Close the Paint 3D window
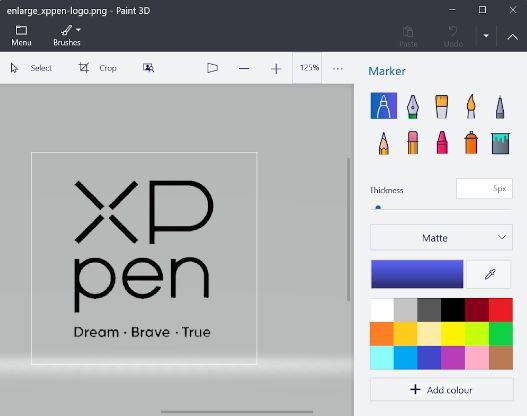 click(513, 10)
